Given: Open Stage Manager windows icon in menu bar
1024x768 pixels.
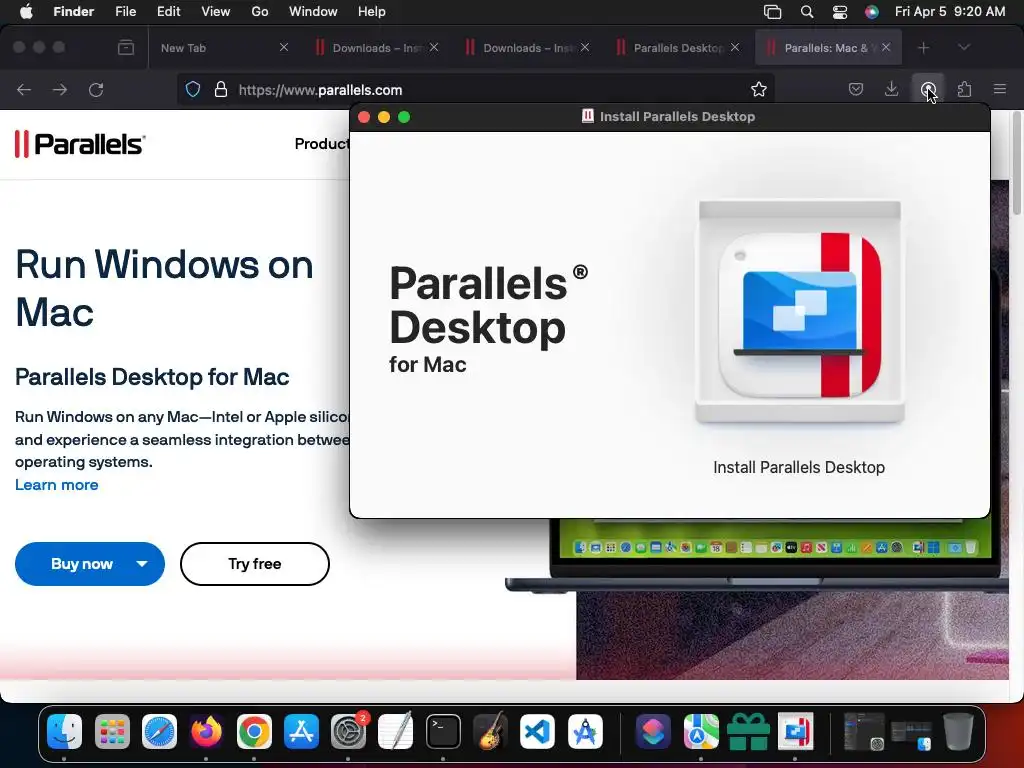Looking at the screenshot, I should 773,12.
